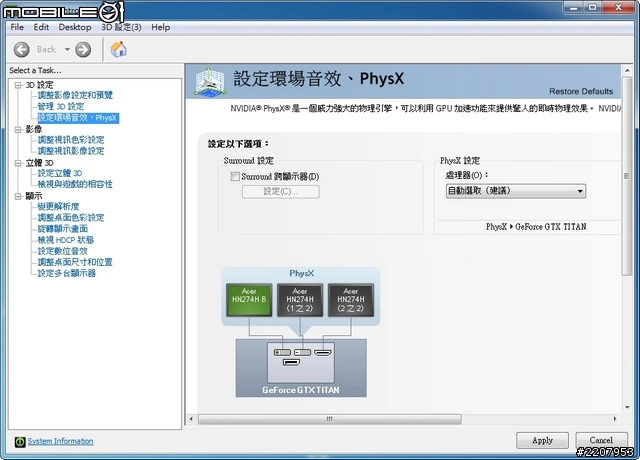Viewport: 640px width, 460px height.
Task: Select the NVIDIA System Information icon
Action: click(20, 442)
